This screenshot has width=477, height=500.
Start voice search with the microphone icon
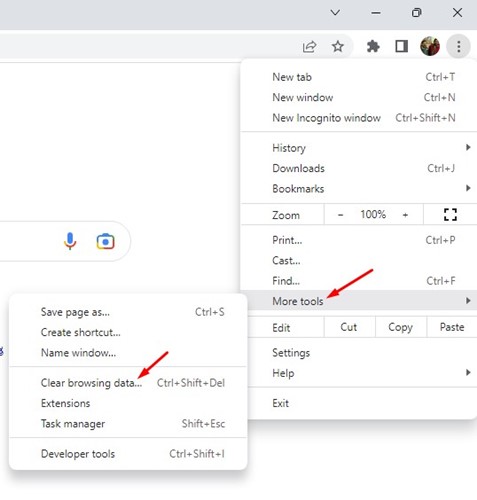[70, 241]
